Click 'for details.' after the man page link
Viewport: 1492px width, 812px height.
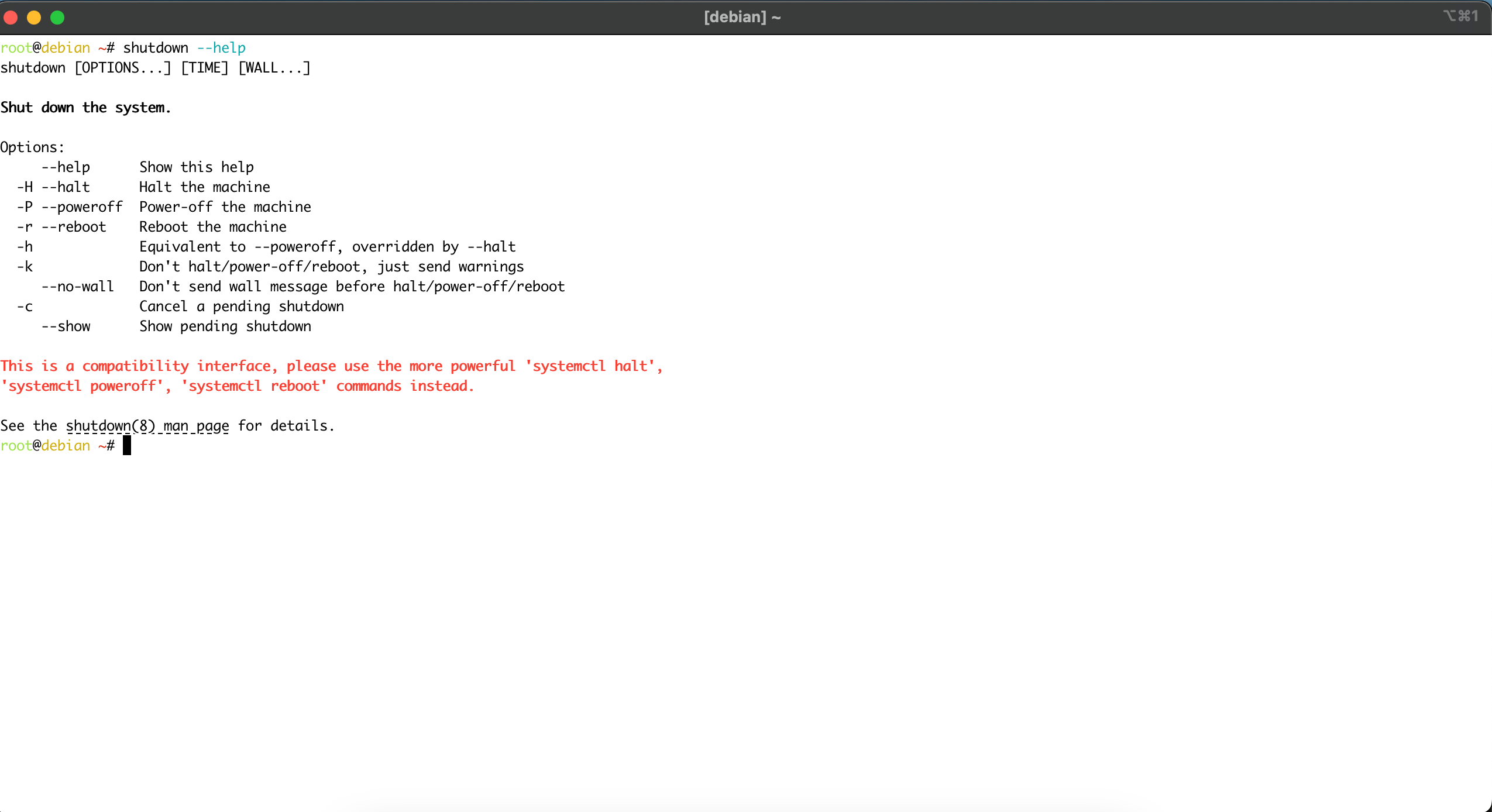(x=287, y=426)
